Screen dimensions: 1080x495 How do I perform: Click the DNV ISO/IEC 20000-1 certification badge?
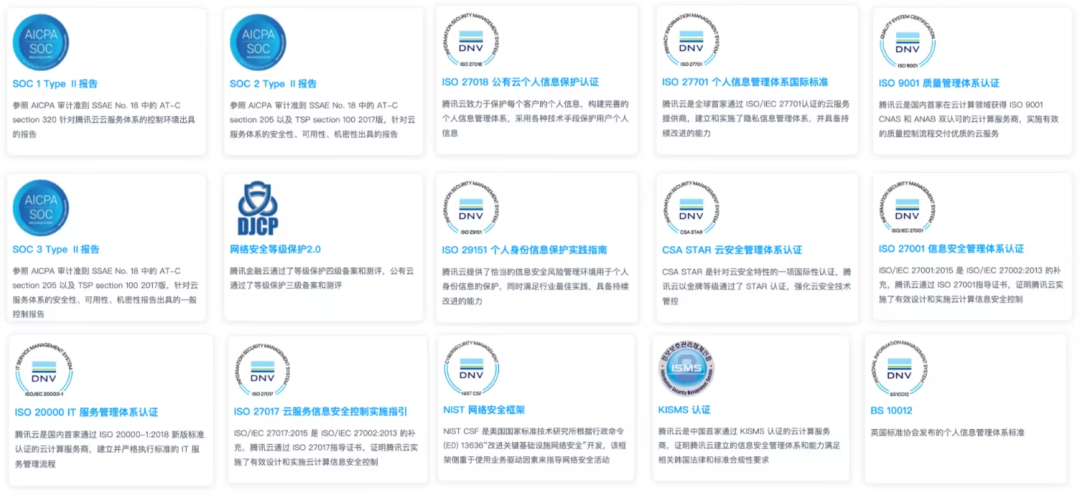point(44,371)
